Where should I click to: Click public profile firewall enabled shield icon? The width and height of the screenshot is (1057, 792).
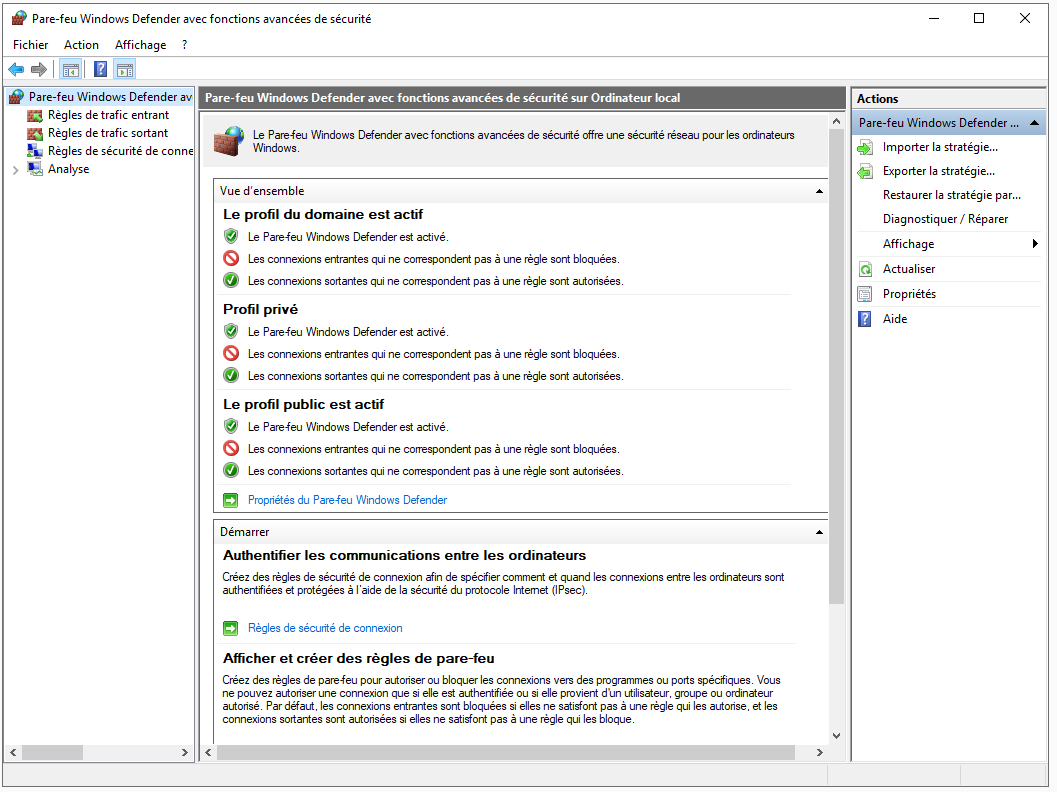231,426
